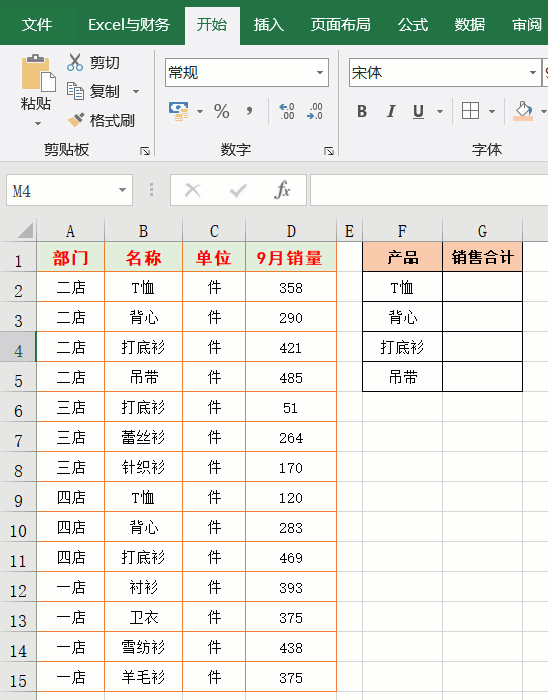Click inside the formula bar input
The height and width of the screenshot is (700, 548).
point(429,190)
